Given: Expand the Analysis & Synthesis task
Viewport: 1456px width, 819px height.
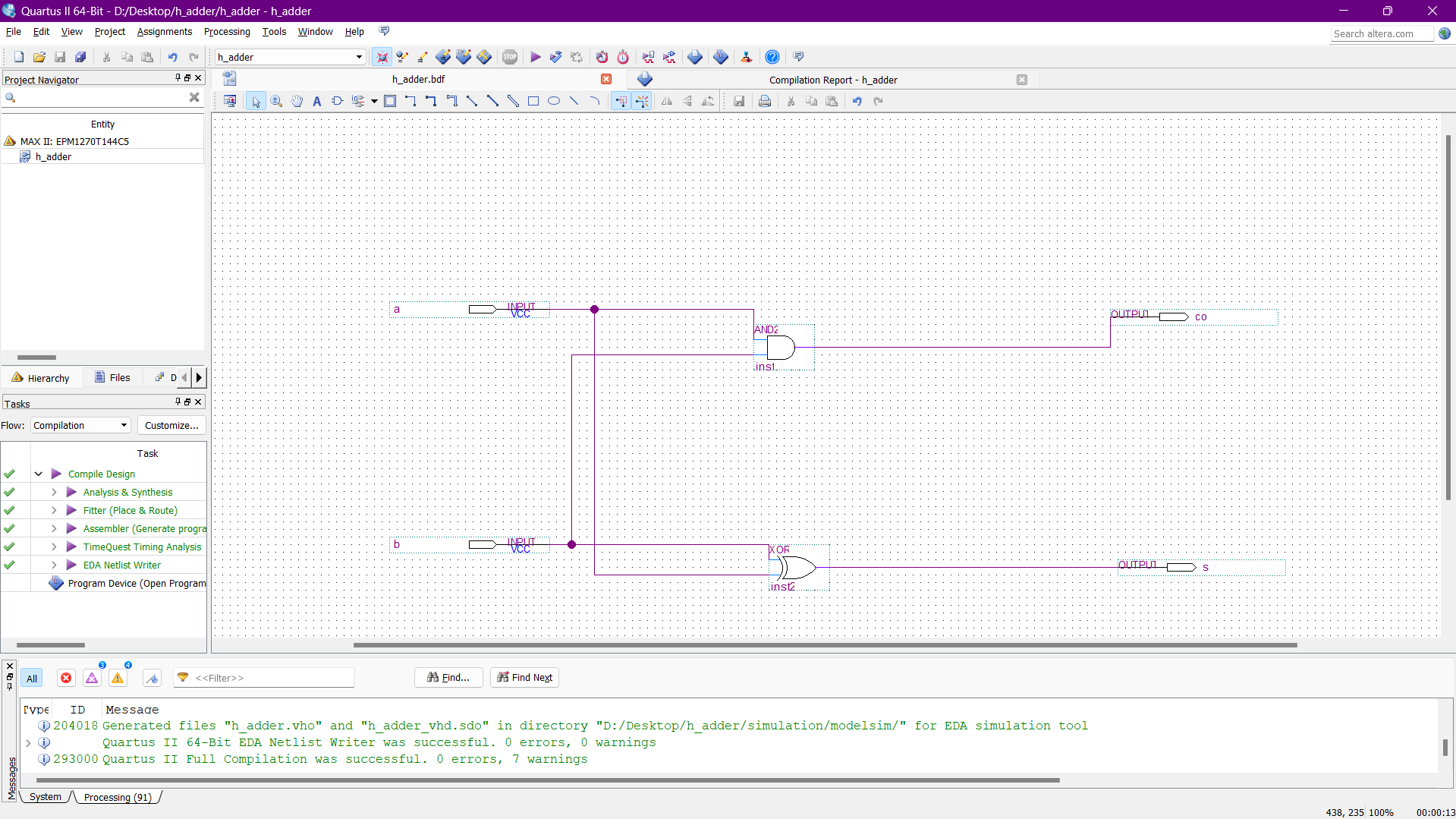Looking at the screenshot, I should click(x=54, y=492).
